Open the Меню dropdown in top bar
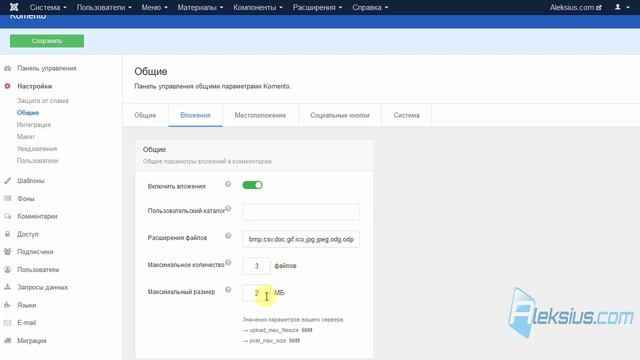This screenshot has height=360, width=640. coord(154,7)
